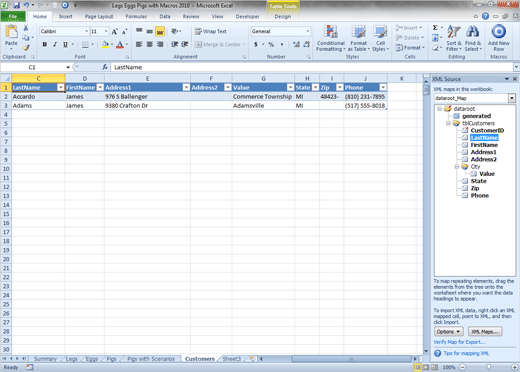Toggle Align Text Left
The width and height of the screenshot is (520, 372).
(x=139, y=44)
